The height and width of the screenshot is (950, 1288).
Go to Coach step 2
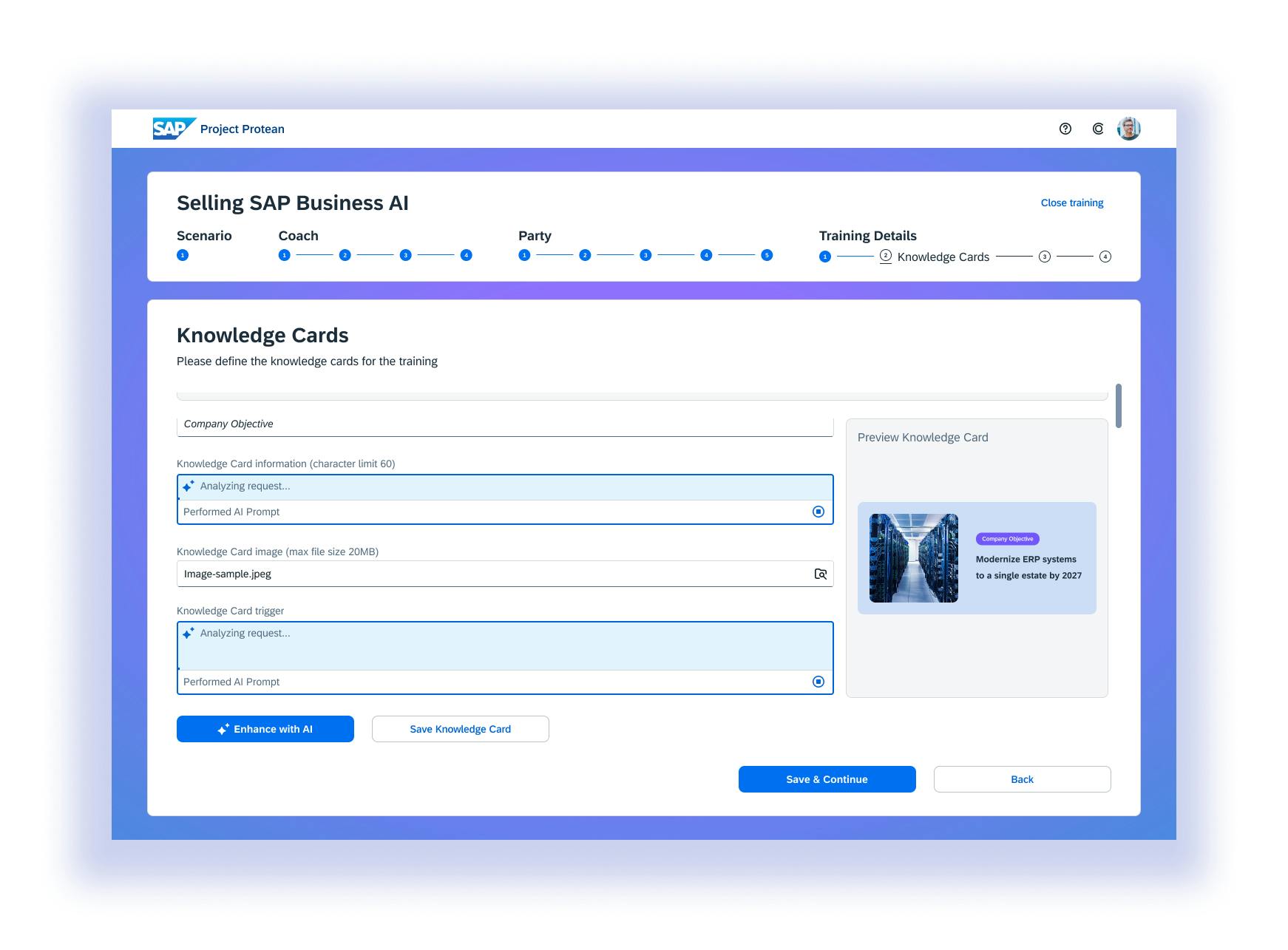click(345, 255)
